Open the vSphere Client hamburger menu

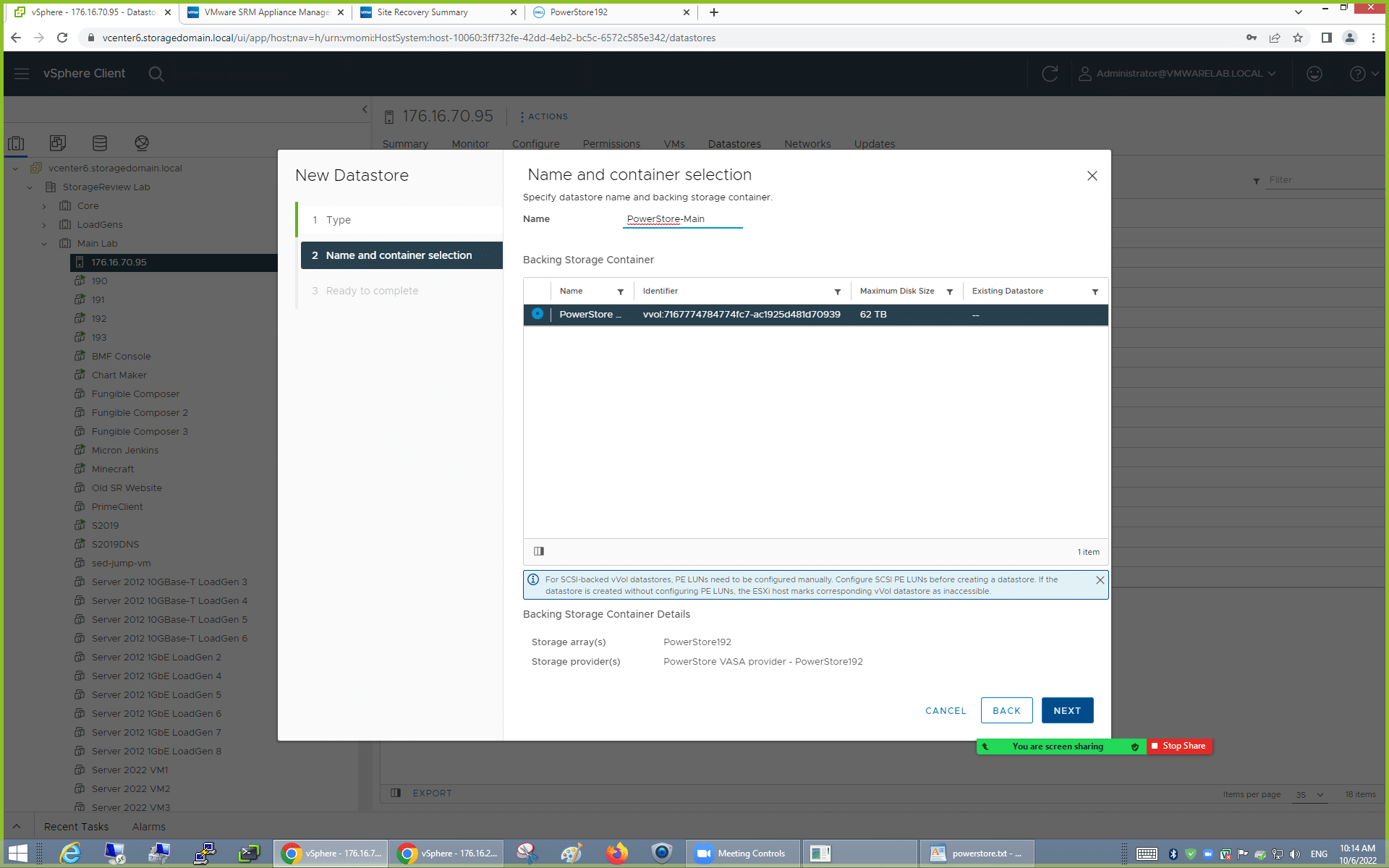coord(22,74)
